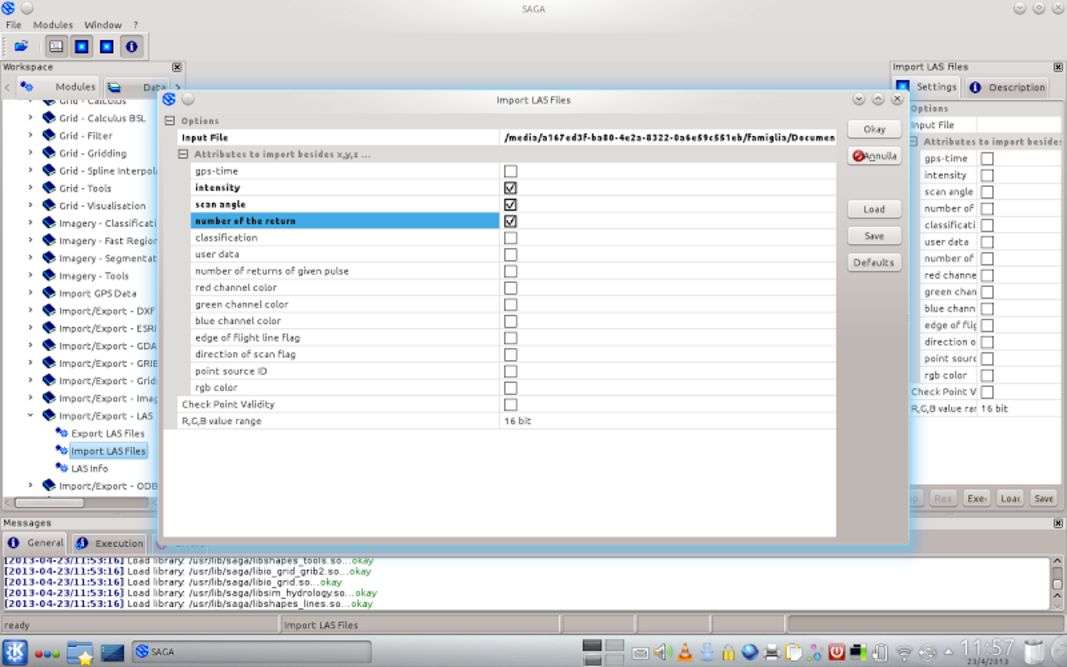Image resolution: width=1067 pixels, height=667 pixels.
Task: Open the Modules menu
Action: pos(53,25)
